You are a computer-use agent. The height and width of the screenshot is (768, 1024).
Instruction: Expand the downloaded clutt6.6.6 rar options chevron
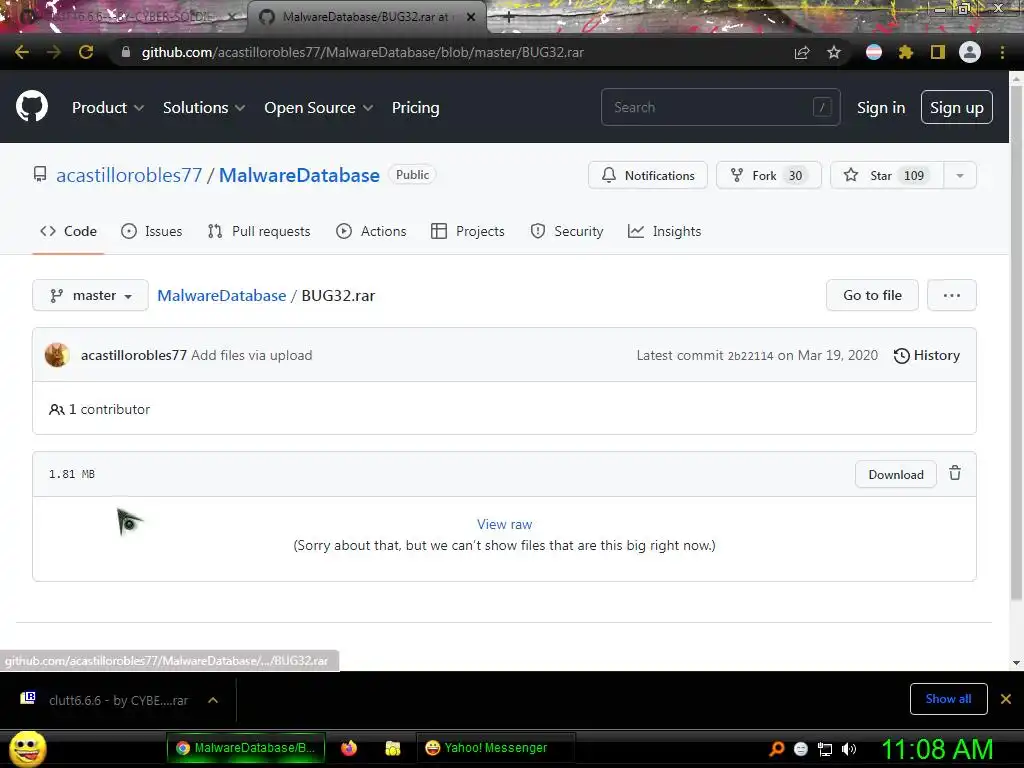(213, 700)
